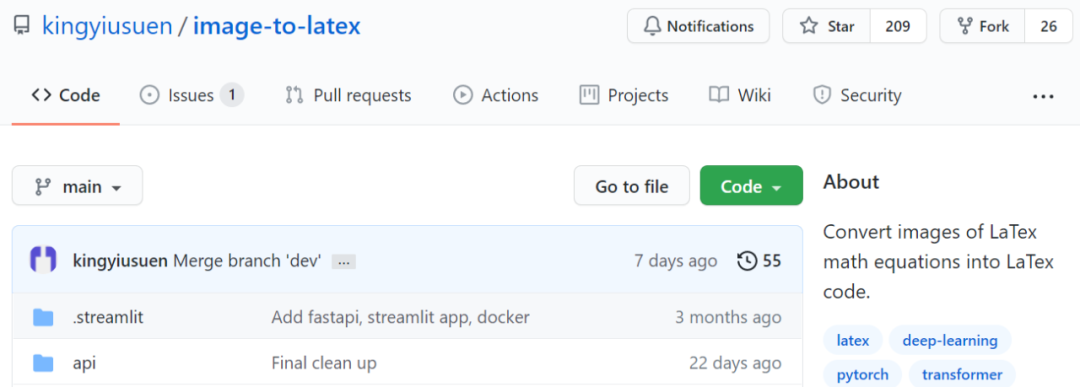The height and width of the screenshot is (387, 1080).
Task: Open the image-to-latex repository link
Action: pos(276,27)
